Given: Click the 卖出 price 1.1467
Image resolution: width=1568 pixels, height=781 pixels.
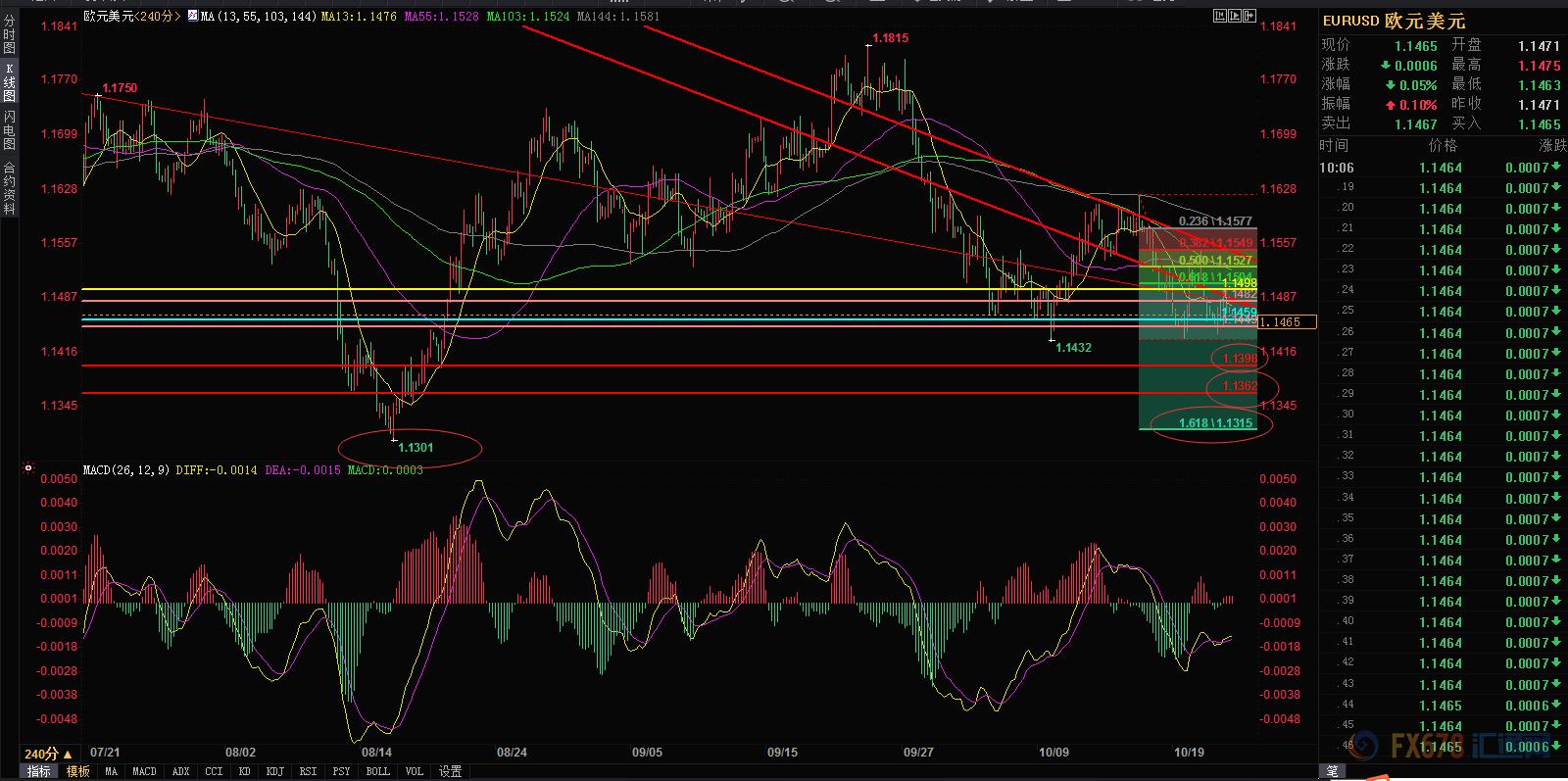Looking at the screenshot, I should pyautogui.click(x=1416, y=124).
